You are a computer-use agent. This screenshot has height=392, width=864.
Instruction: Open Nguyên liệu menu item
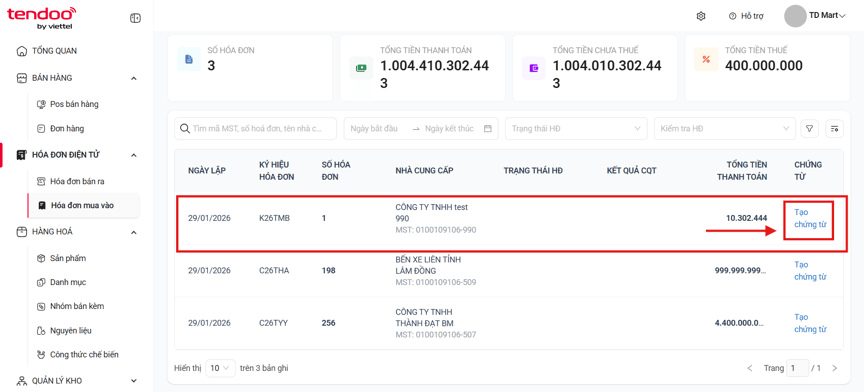tap(71, 331)
